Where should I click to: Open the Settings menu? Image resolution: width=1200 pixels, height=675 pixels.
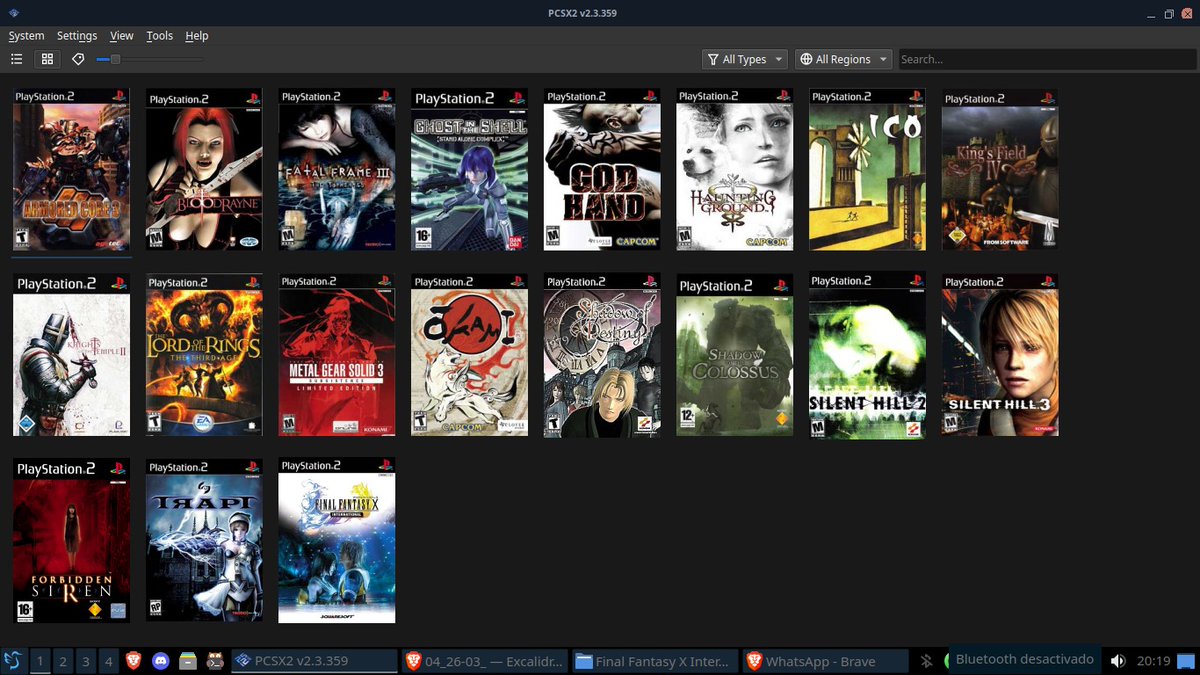[77, 35]
